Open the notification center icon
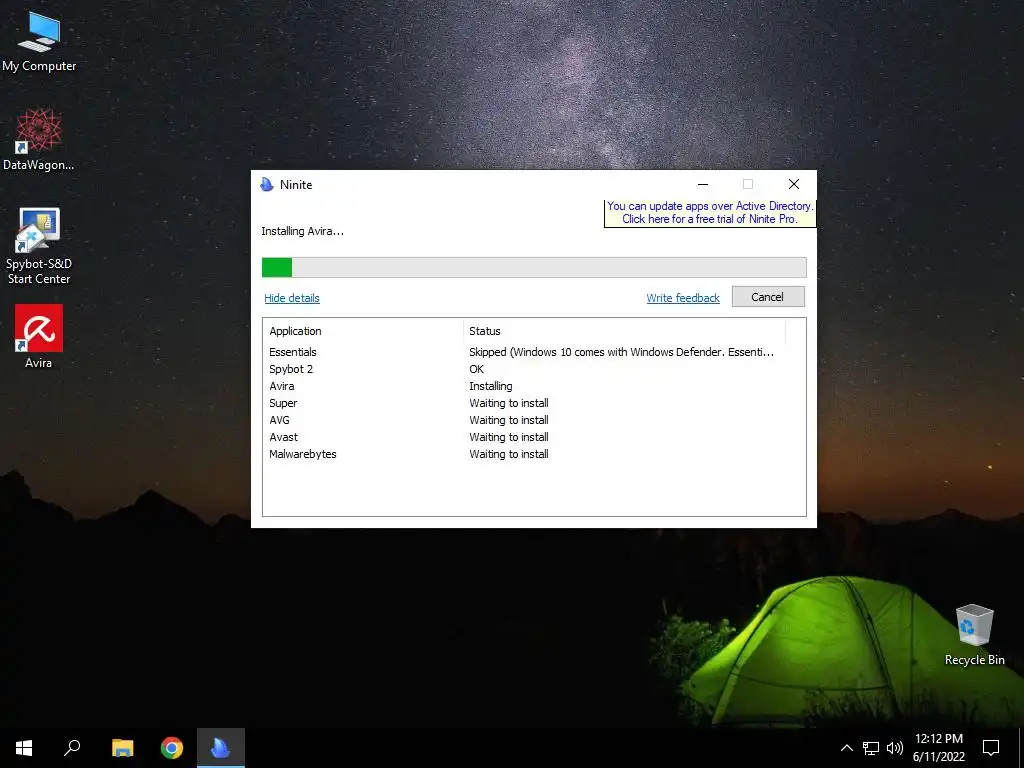 991,748
